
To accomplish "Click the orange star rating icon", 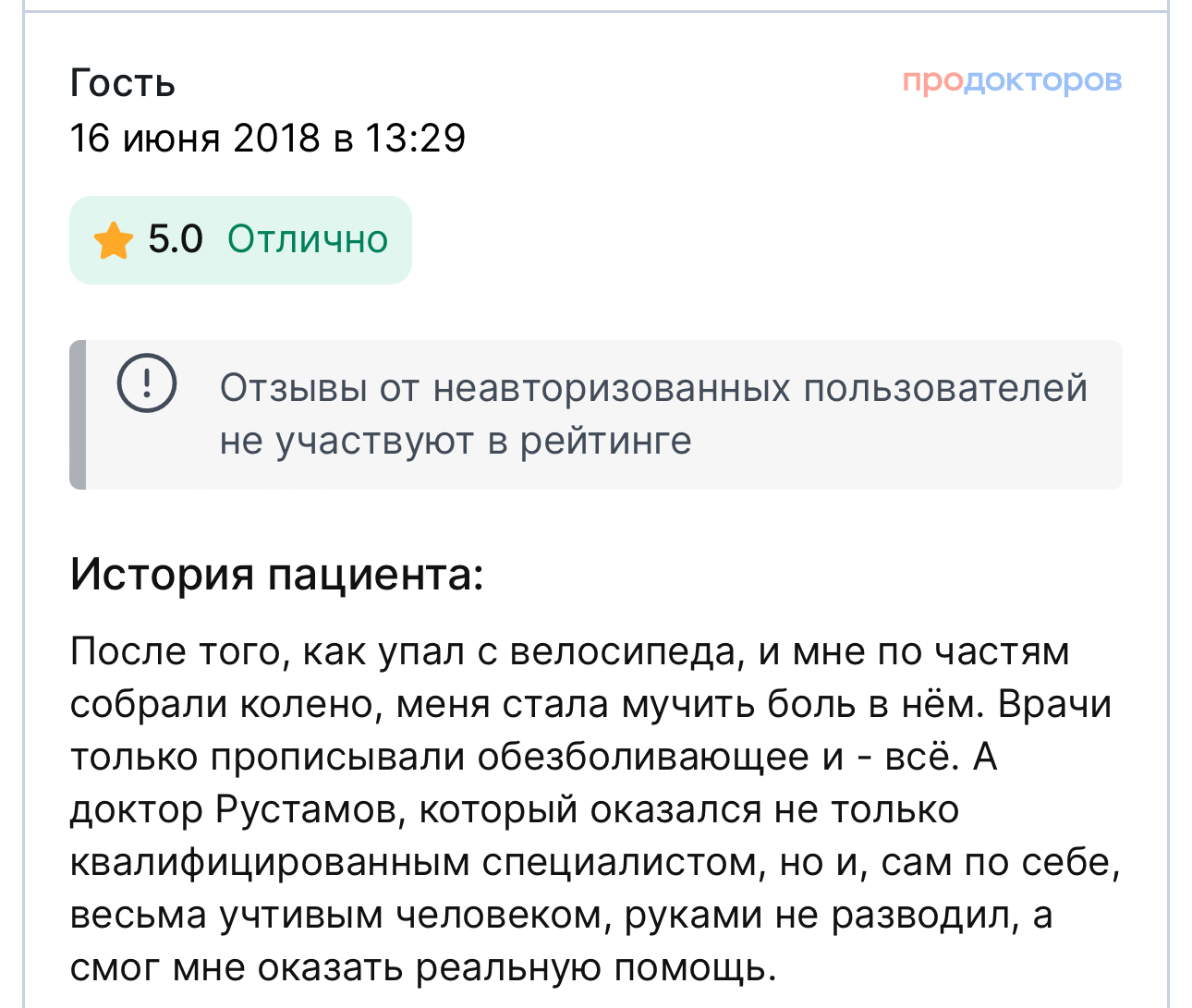I will [x=114, y=240].
